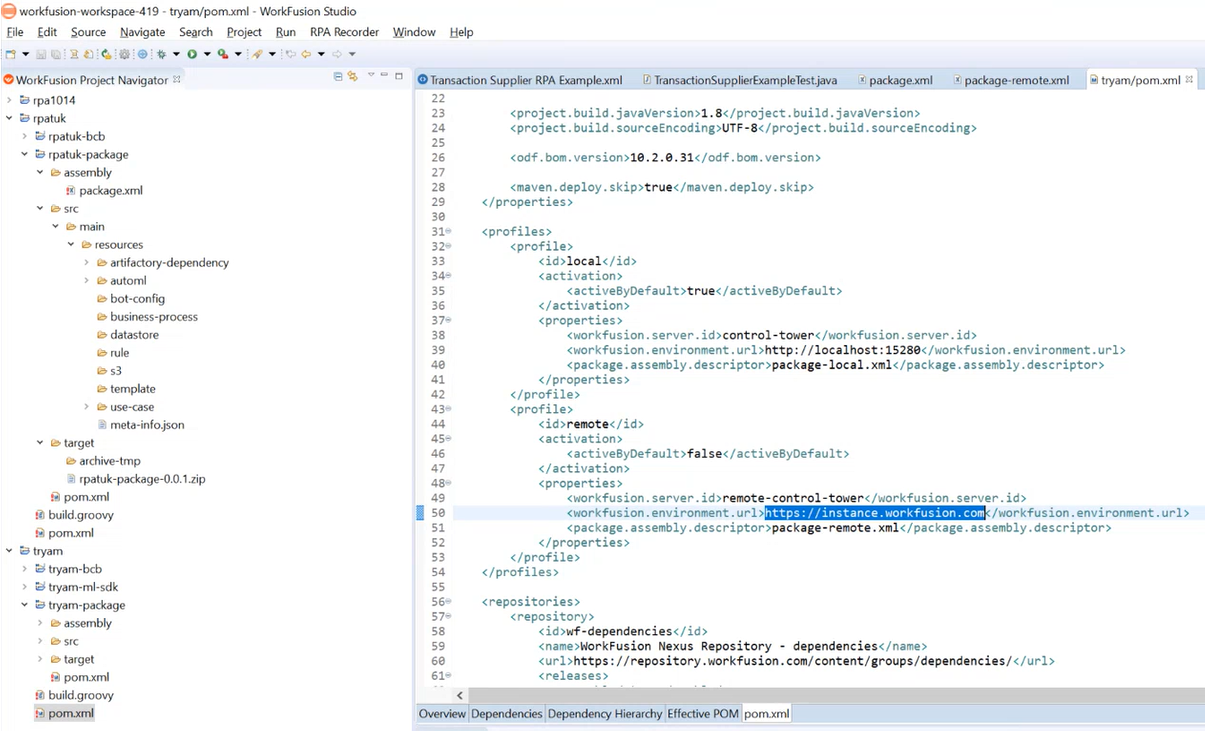Viewport: 1205px width, 731px height.
Task: Expand the tryam-ml-sdk folder
Action: tap(25, 587)
